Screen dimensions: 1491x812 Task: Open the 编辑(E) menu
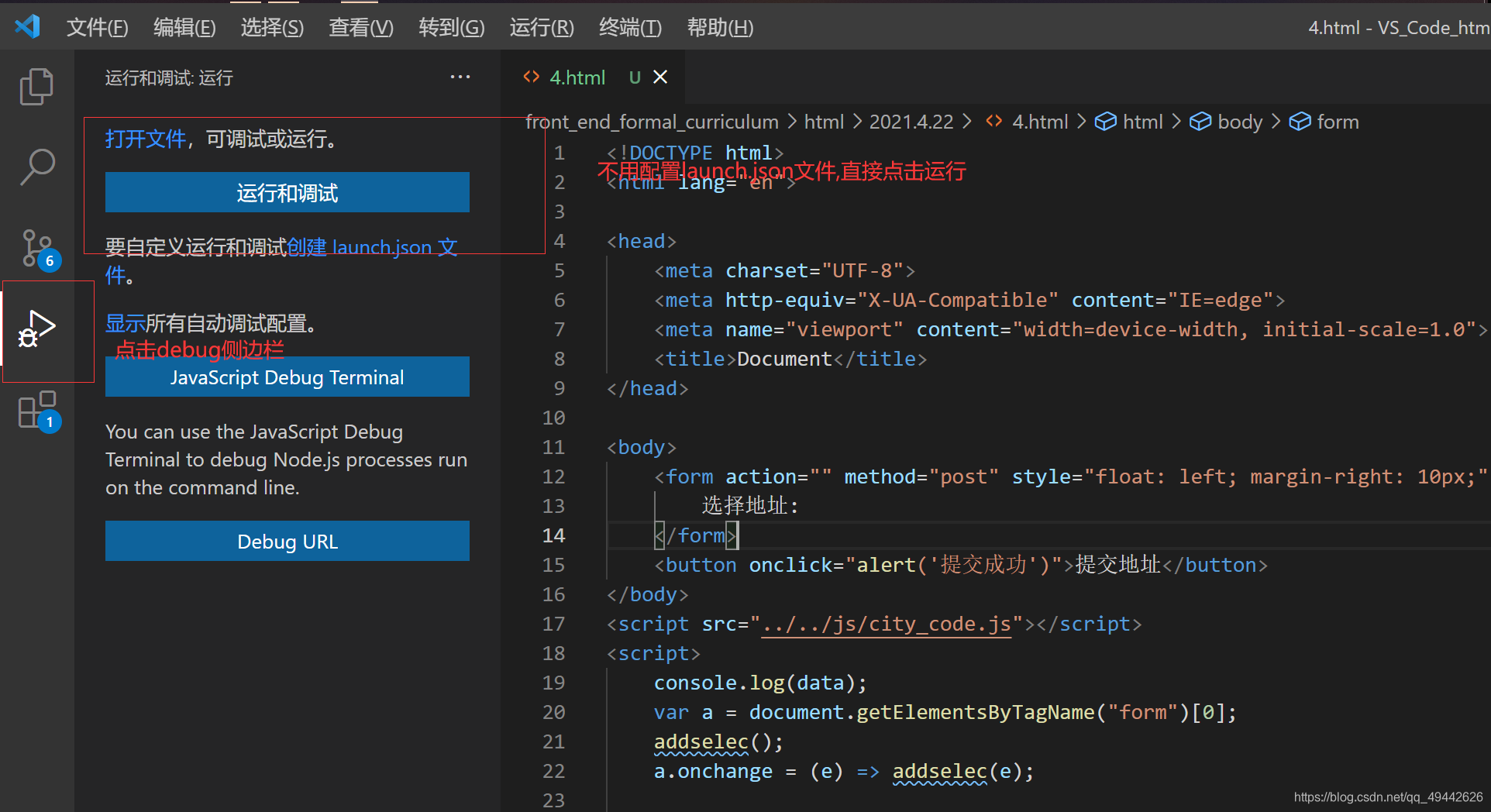(184, 28)
